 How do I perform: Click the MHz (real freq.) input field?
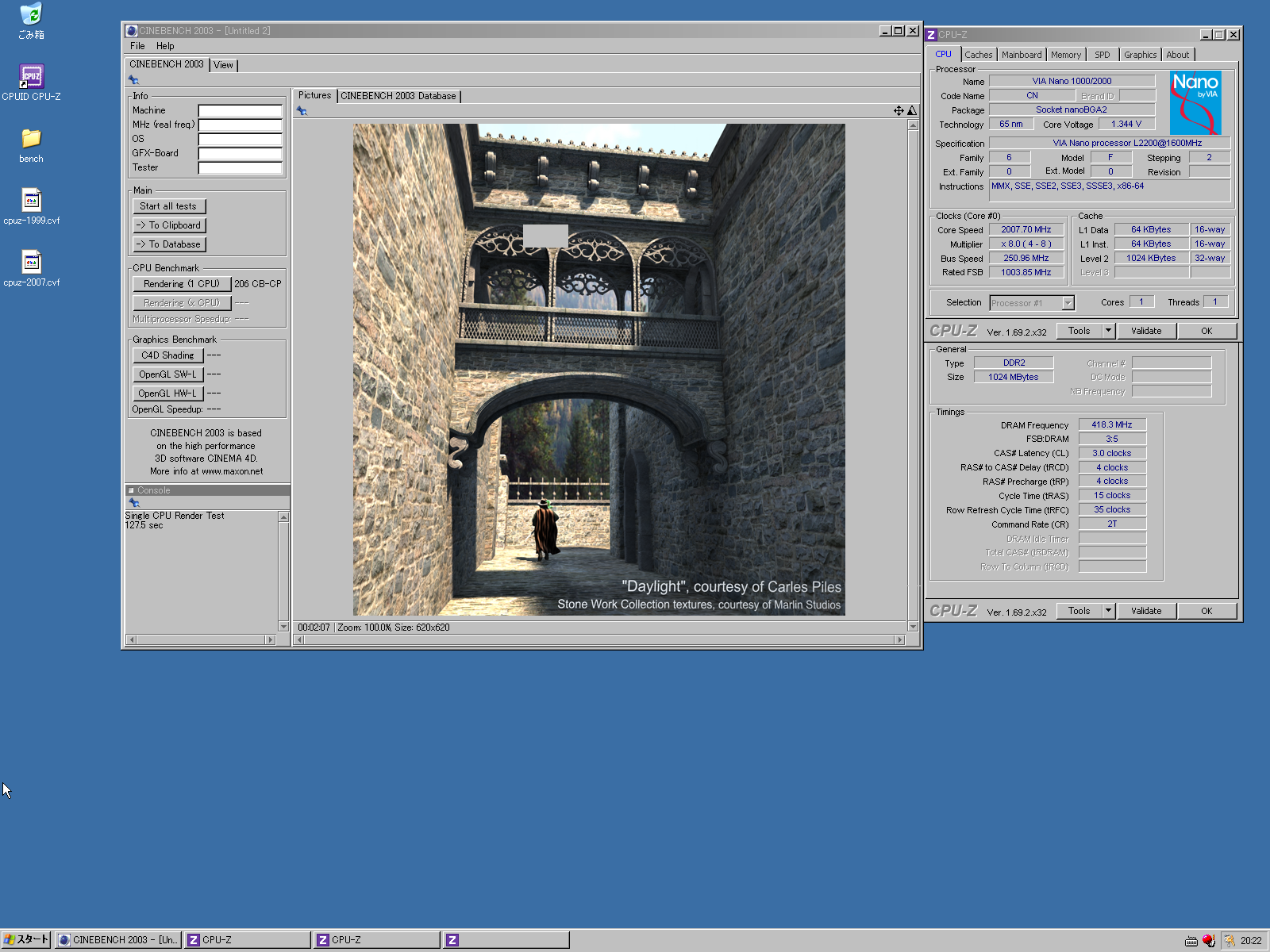coord(241,125)
